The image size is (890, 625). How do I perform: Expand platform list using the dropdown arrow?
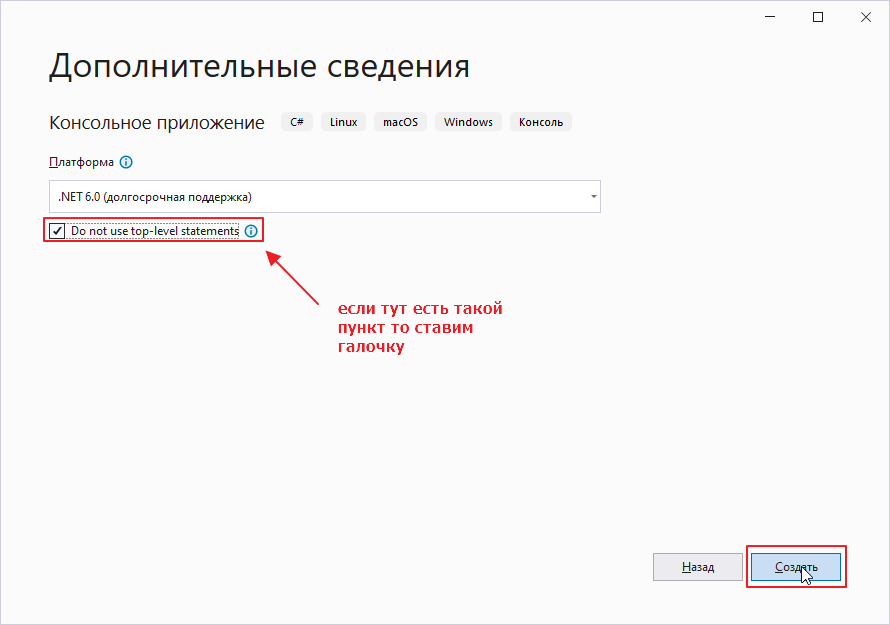[593, 197]
